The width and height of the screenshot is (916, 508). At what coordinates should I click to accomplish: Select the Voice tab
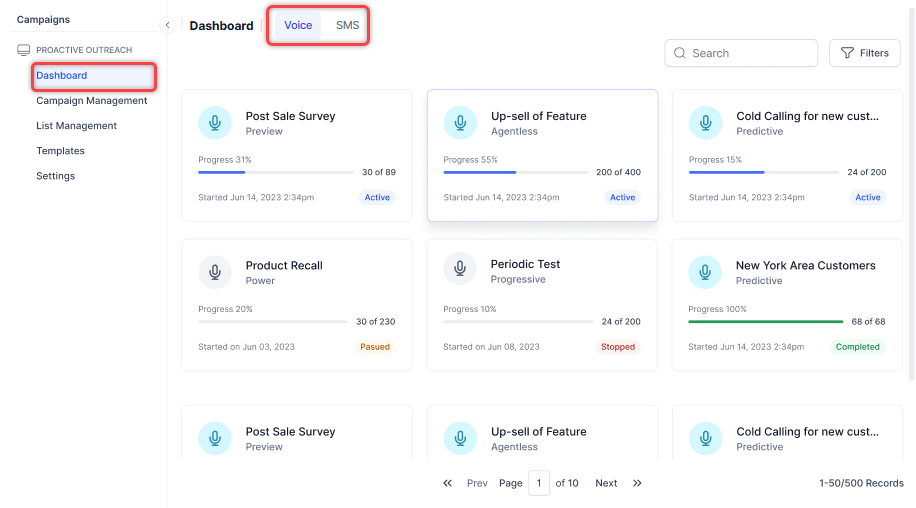tap(298, 25)
